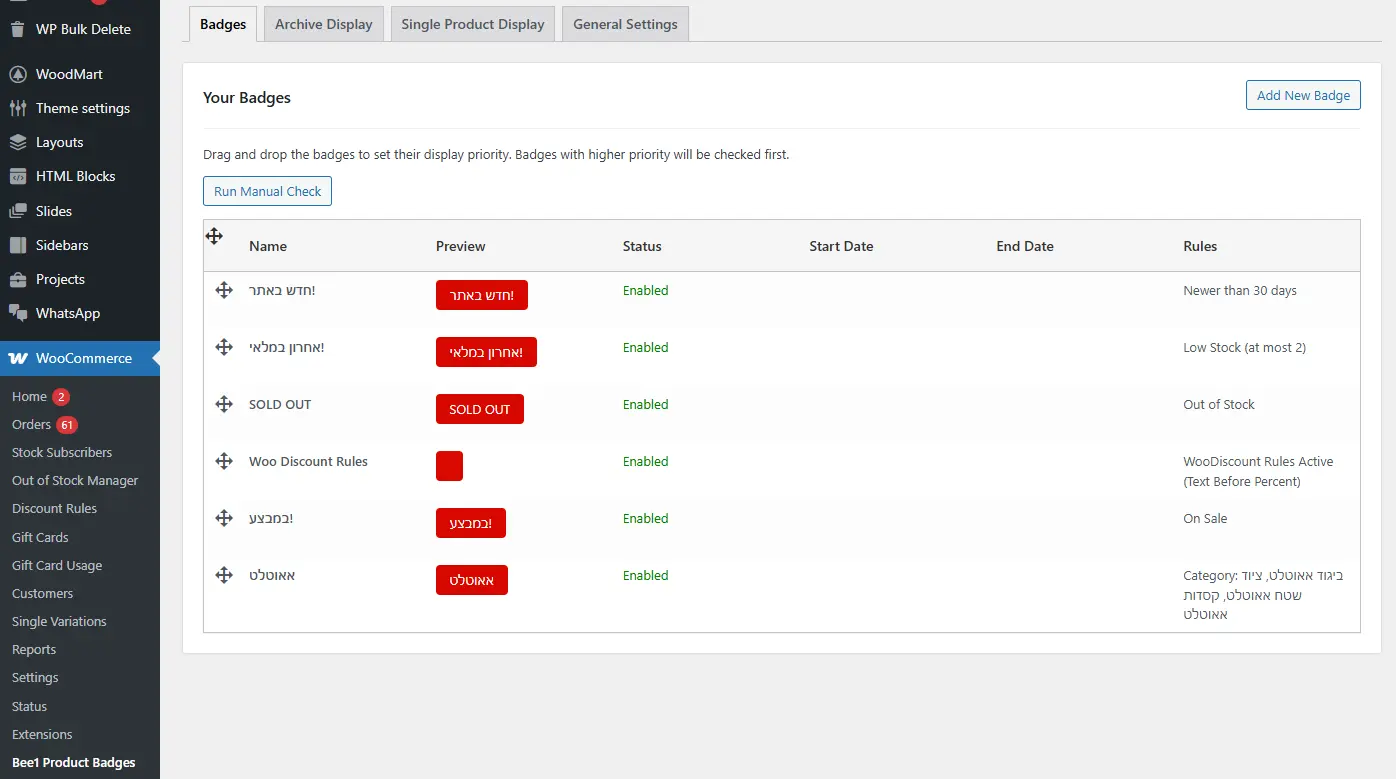Click the WP Bulk Delete trash icon
This screenshot has width=1396, height=779.
tap(18, 29)
